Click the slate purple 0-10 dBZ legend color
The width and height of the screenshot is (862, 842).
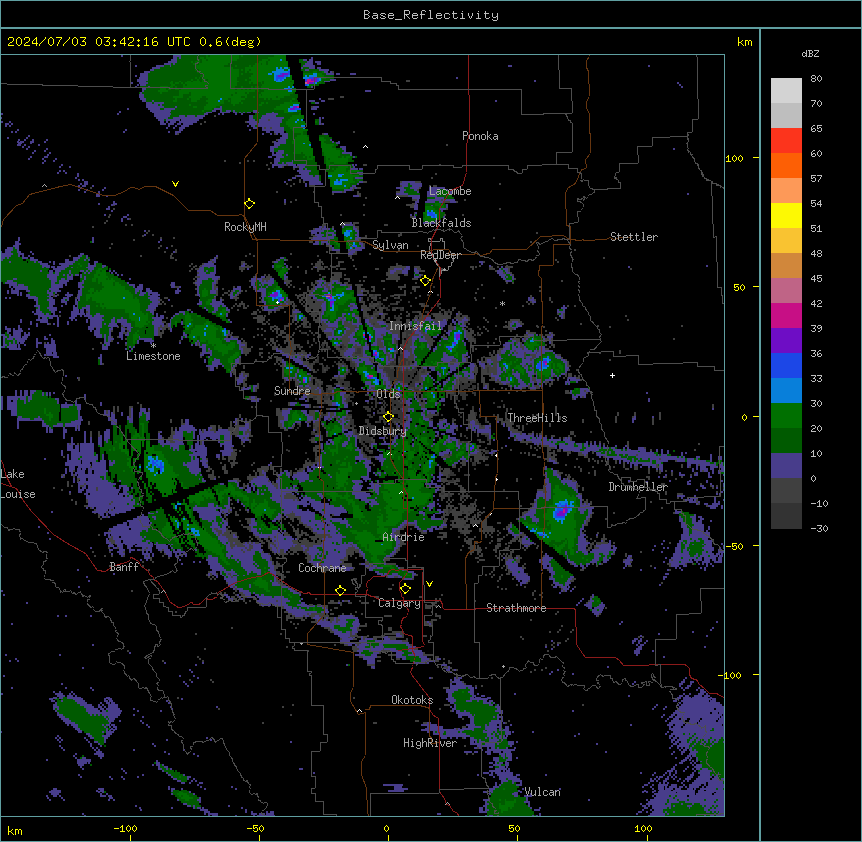[x=786, y=466]
